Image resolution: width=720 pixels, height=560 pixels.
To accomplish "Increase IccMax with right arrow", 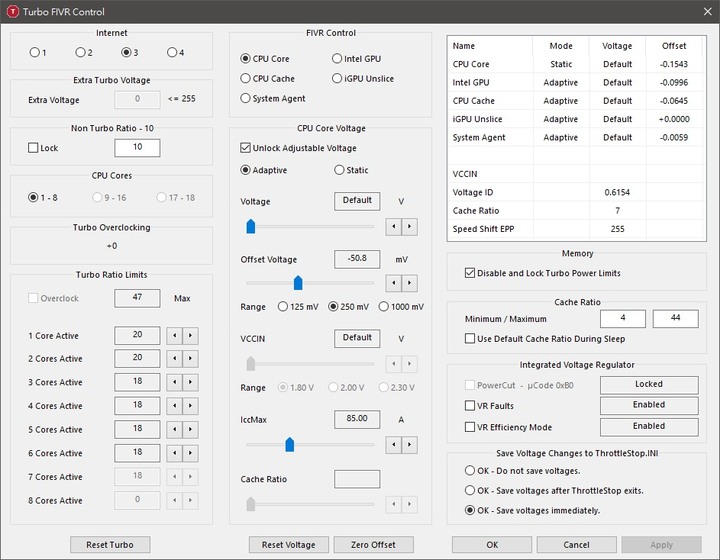I will click(410, 444).
